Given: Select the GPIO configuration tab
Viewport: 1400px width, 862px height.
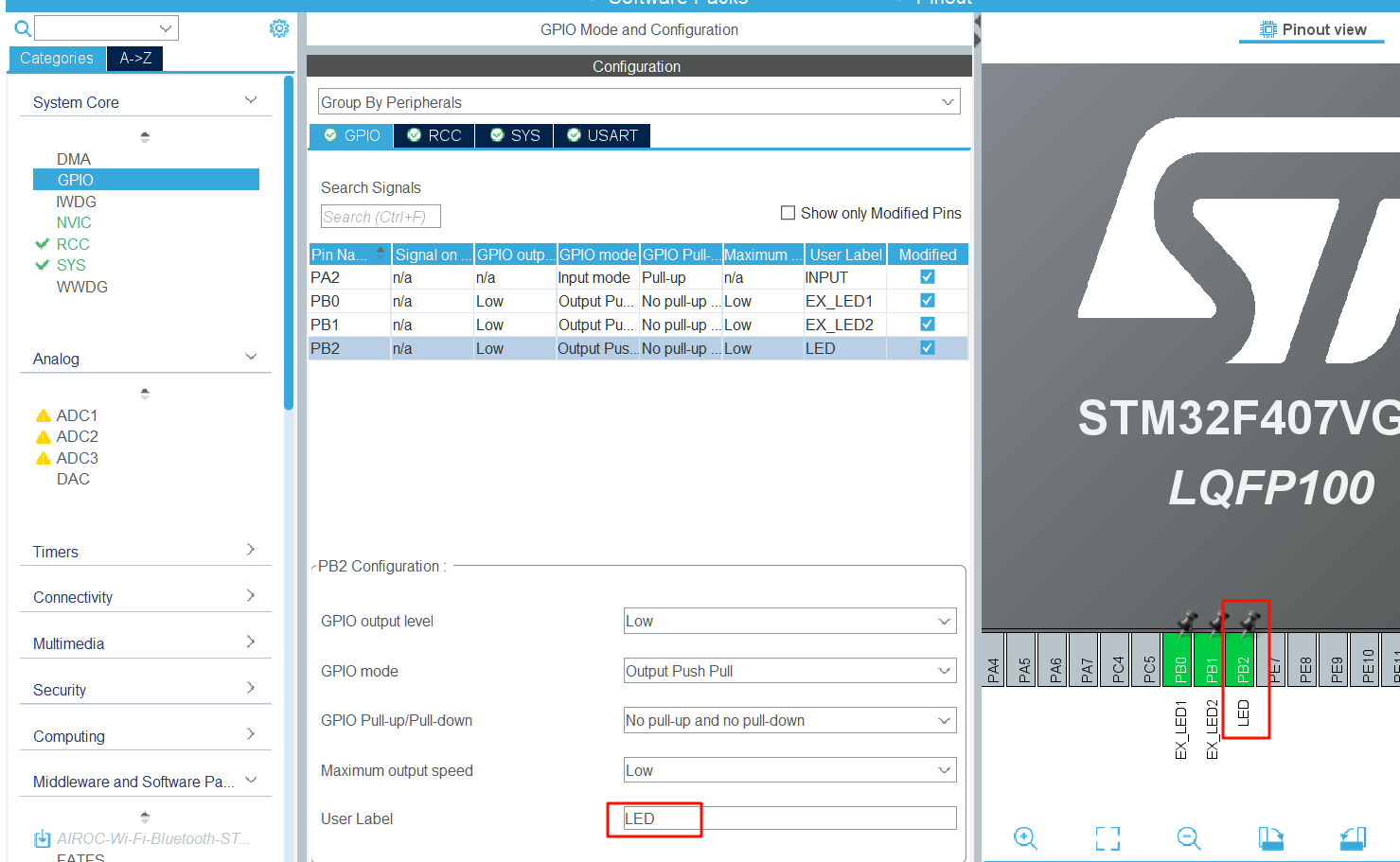Looking at the screenshot, I should point(351,136).
